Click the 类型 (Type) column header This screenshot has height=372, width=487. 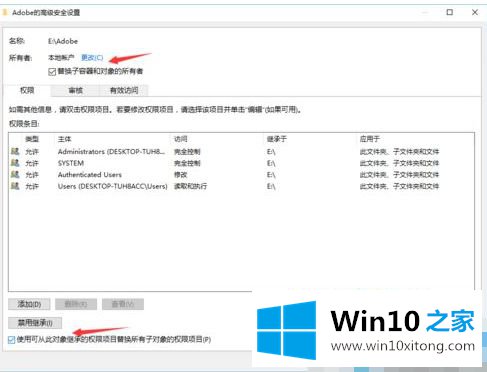click(32, 139)
